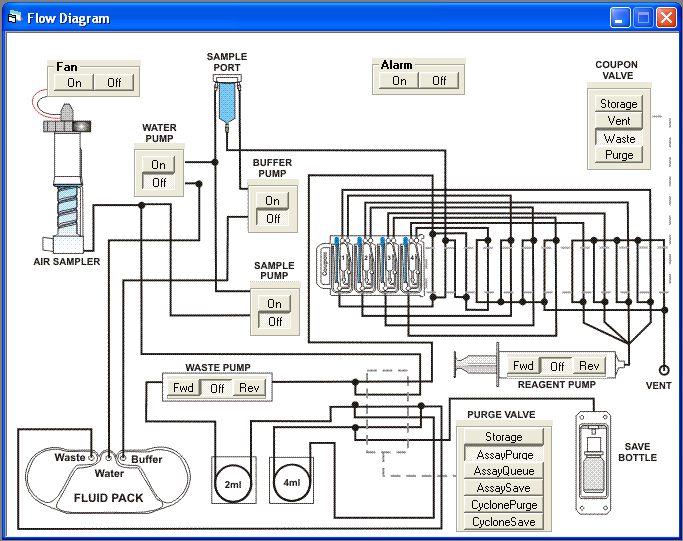Screen dimensions: 683x541
Task: Select Storage on Coupon Valve
Action: tap(619, 104)
